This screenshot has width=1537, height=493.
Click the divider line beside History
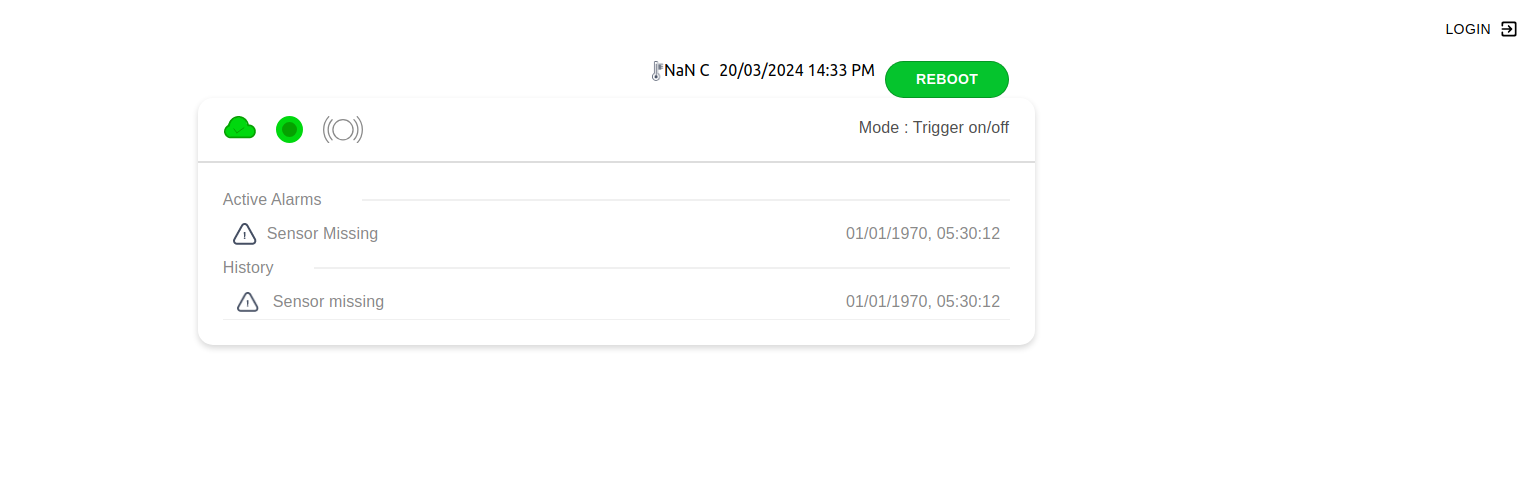point(661,268)
